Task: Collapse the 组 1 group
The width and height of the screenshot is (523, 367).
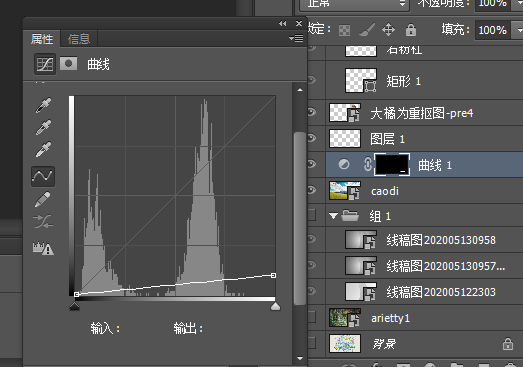Action: pos(333,216)
